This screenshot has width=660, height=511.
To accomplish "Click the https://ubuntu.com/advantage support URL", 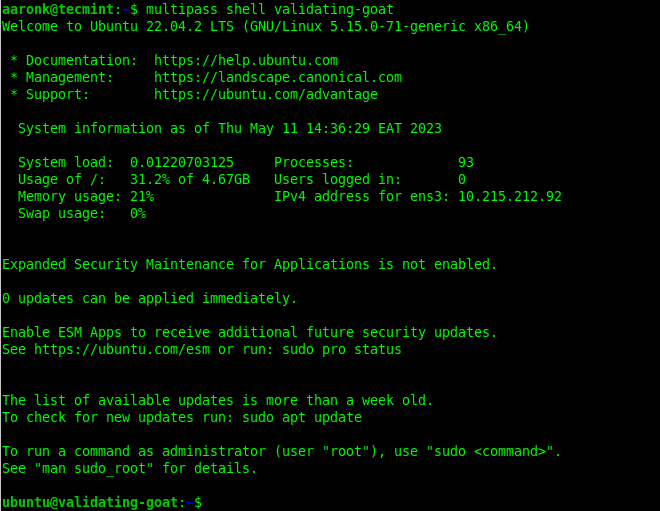I will tap(266, 94).
